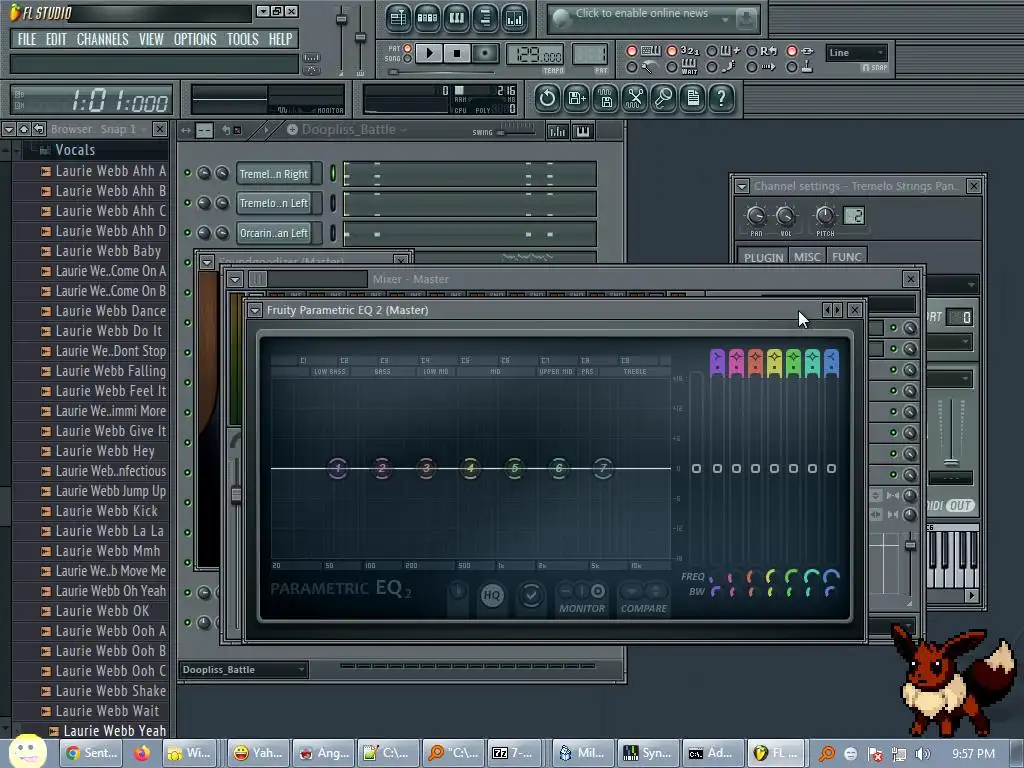Stop playback with the stop button

[457, 53]
